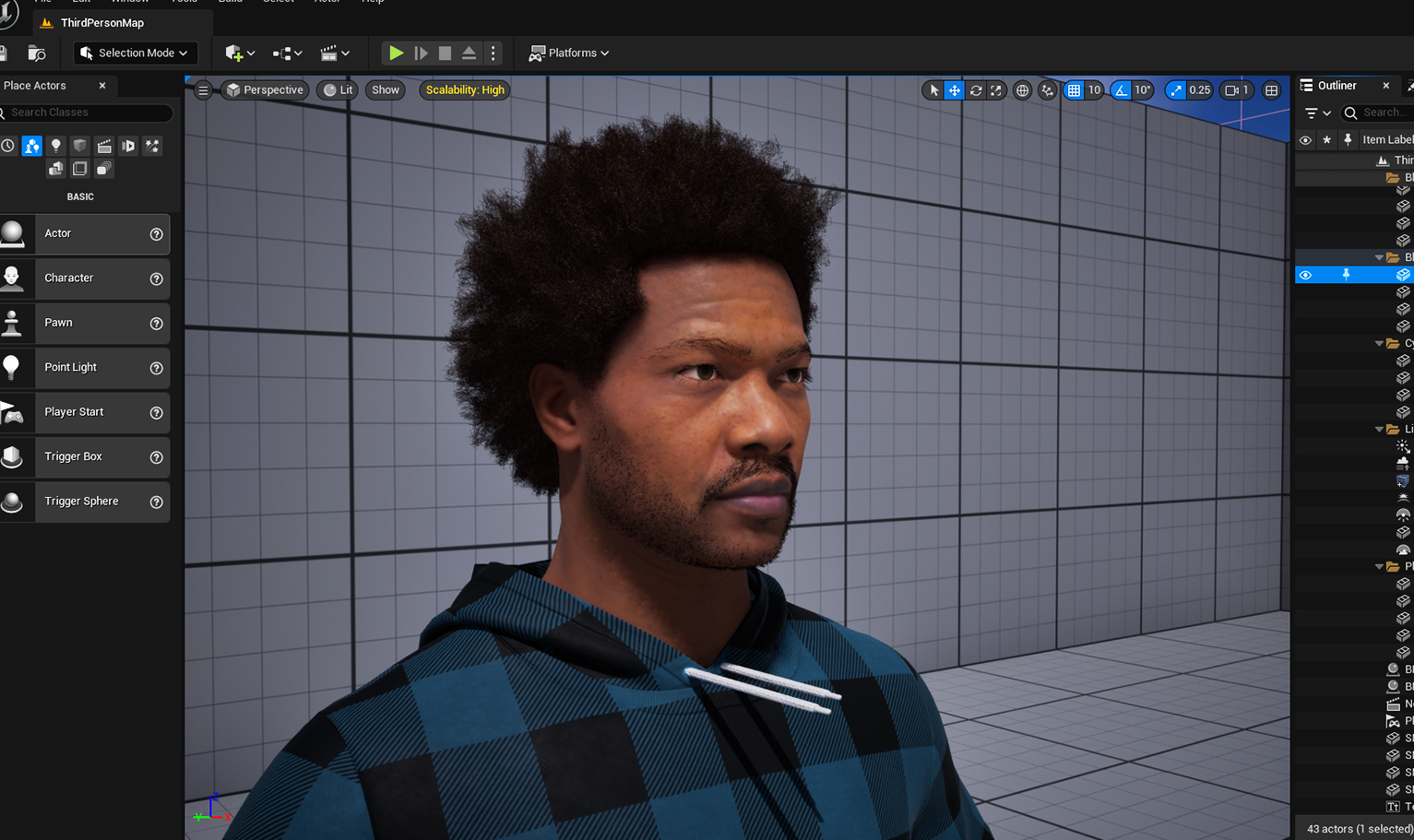The image size is (1414, 840).
Task: Open the viewport options hamburger menu
Action: [203, 90]
